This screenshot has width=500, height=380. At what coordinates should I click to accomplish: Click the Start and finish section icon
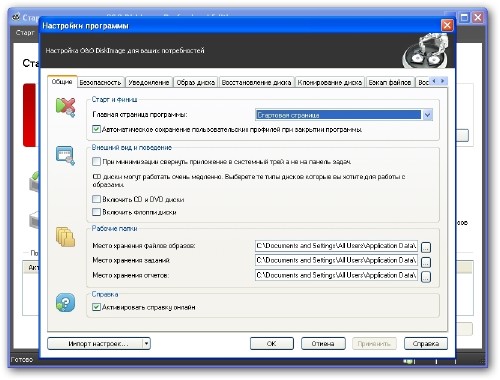pyautogui.click(x=65, y=107)
